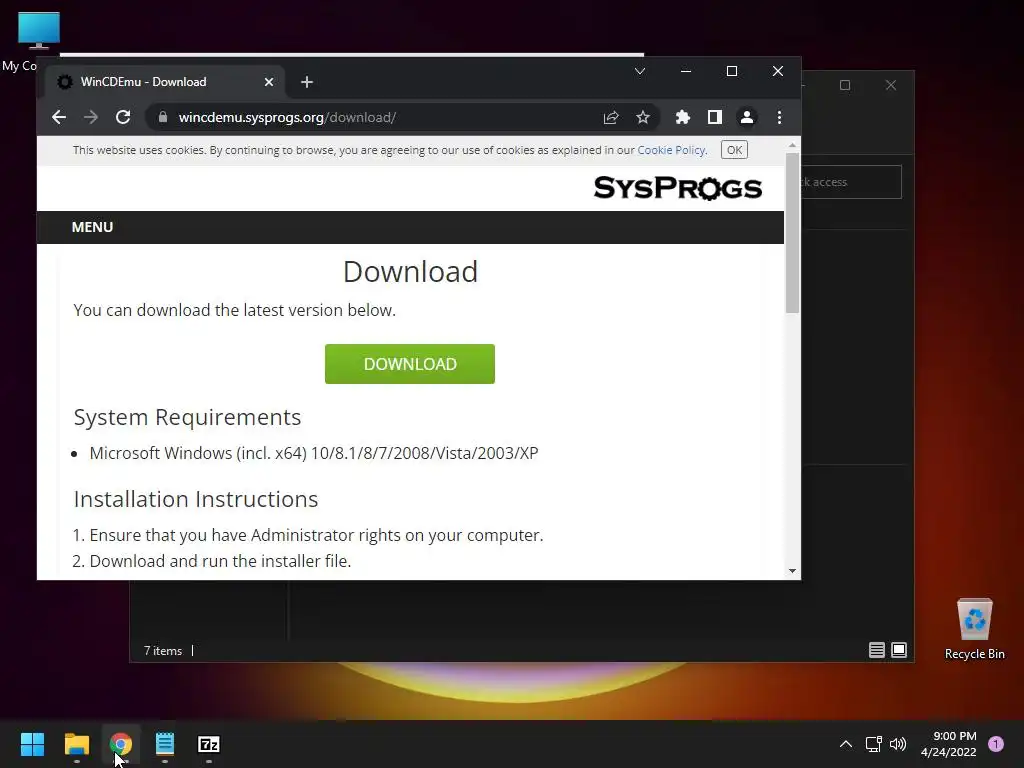This screenshot has height=768, width=1024.
Task: Click the green DOWNLOAD button
Action: tap(409, 364)
